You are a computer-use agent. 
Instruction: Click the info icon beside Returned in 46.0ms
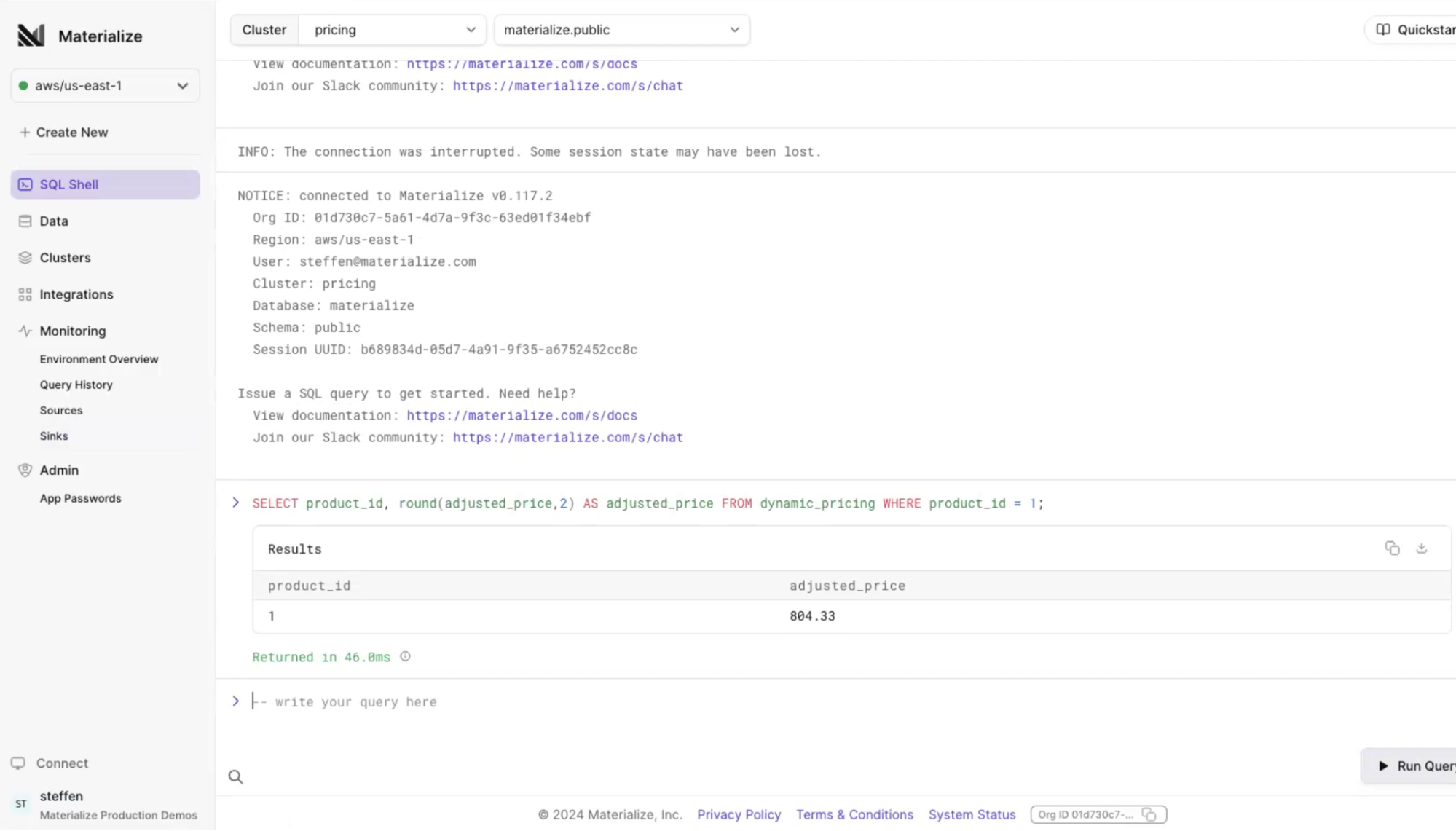[405, 656]
